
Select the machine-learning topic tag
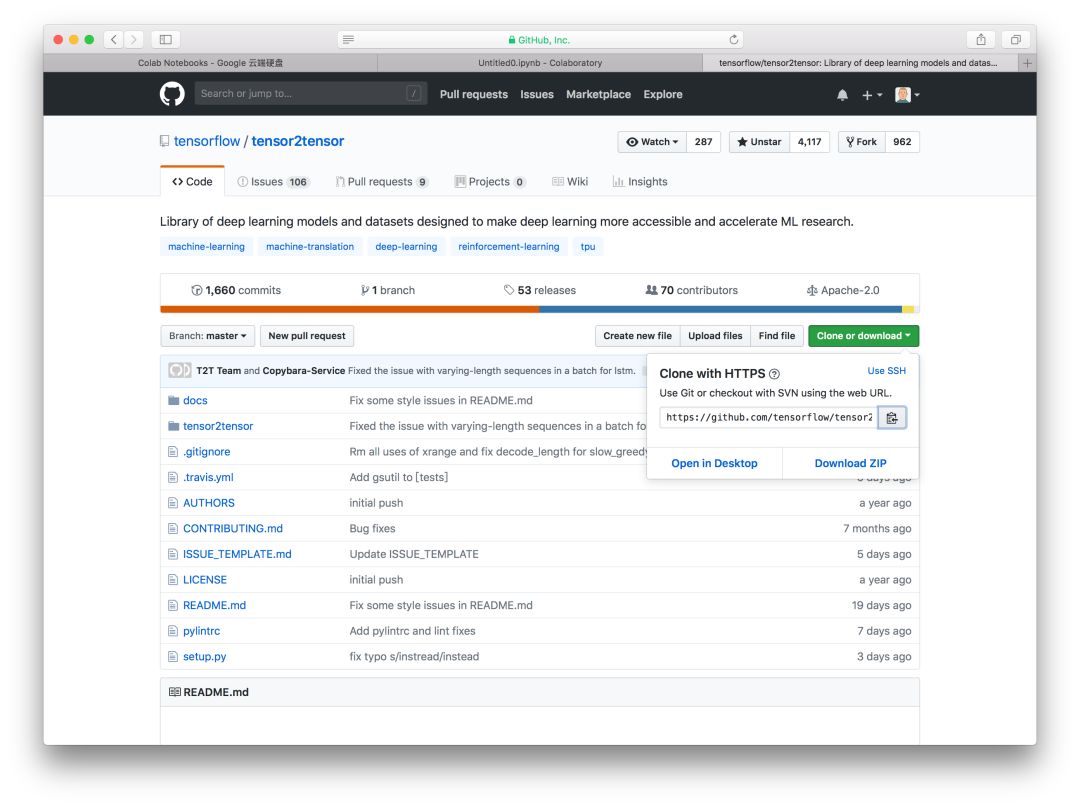(x=206, y=247)
